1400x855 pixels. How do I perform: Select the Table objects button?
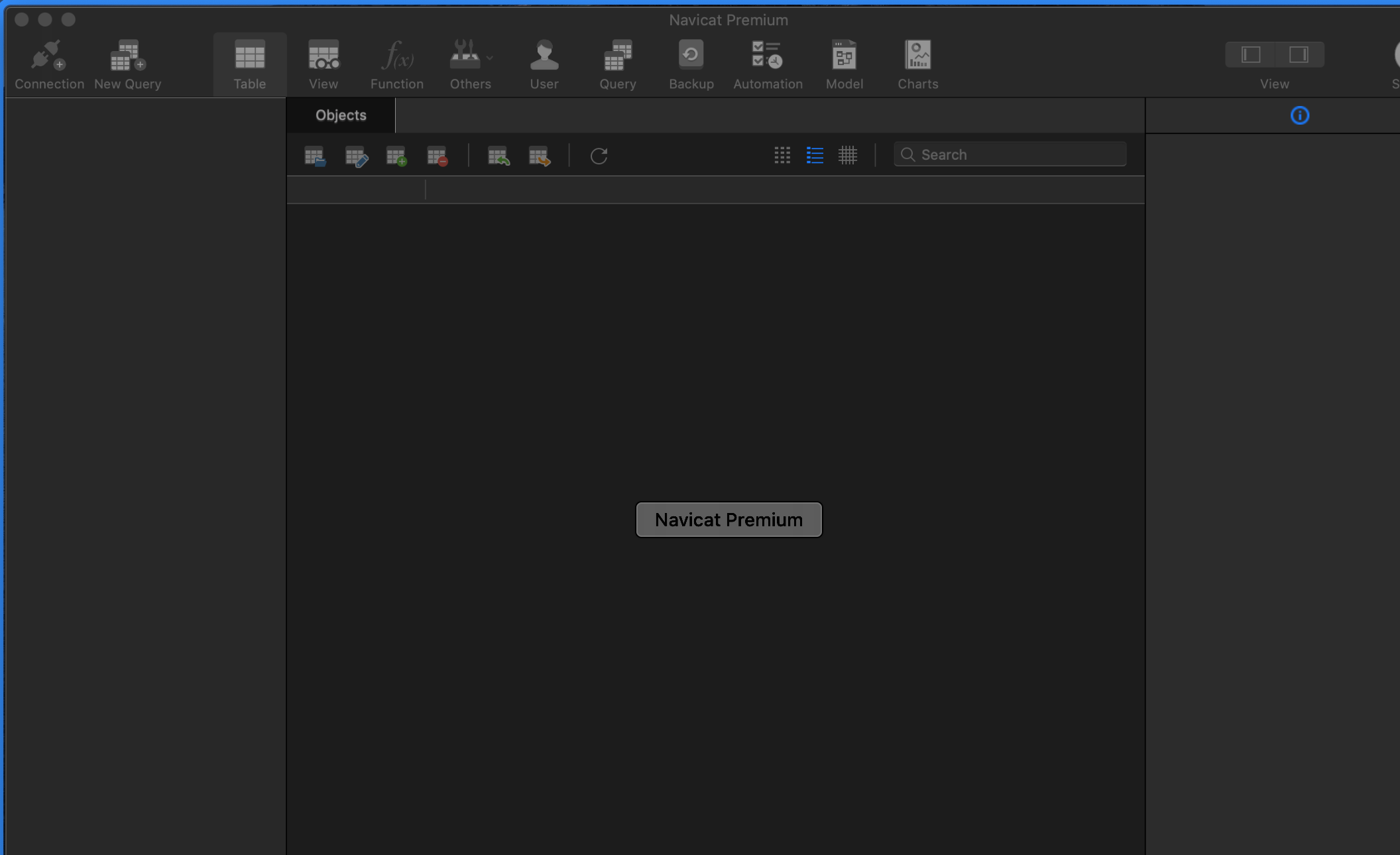tap(250, 64)
